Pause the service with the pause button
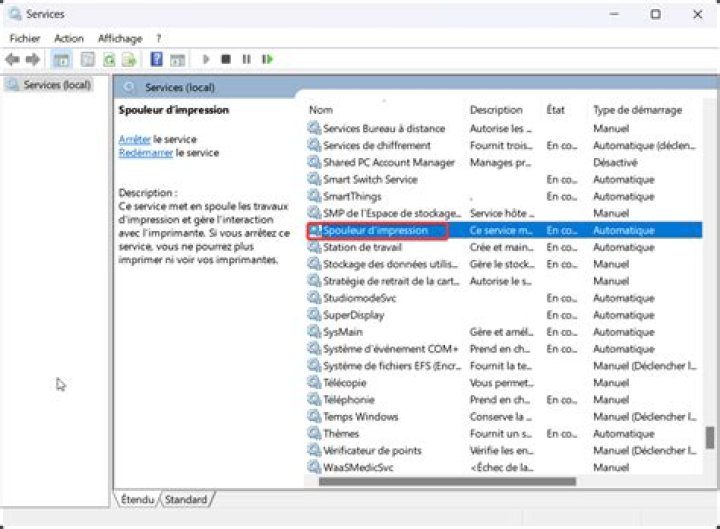The image size is (720, 529). pos(247,59)
